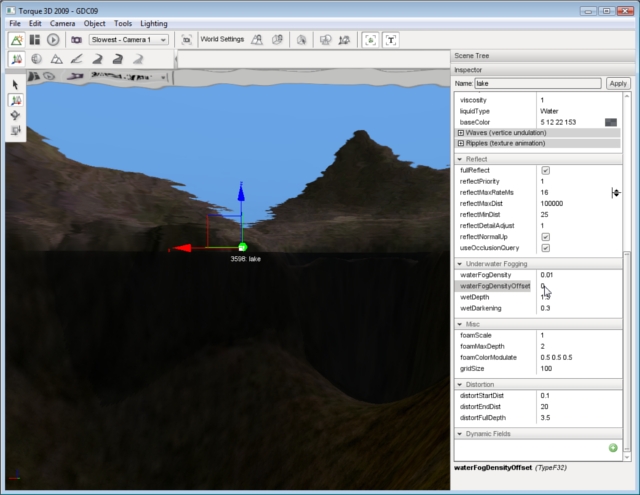The height and width of the screenshot is (495, 640).
Task: Click the fit-to-selection icon left of World Settings
Action: pos(186,40)
